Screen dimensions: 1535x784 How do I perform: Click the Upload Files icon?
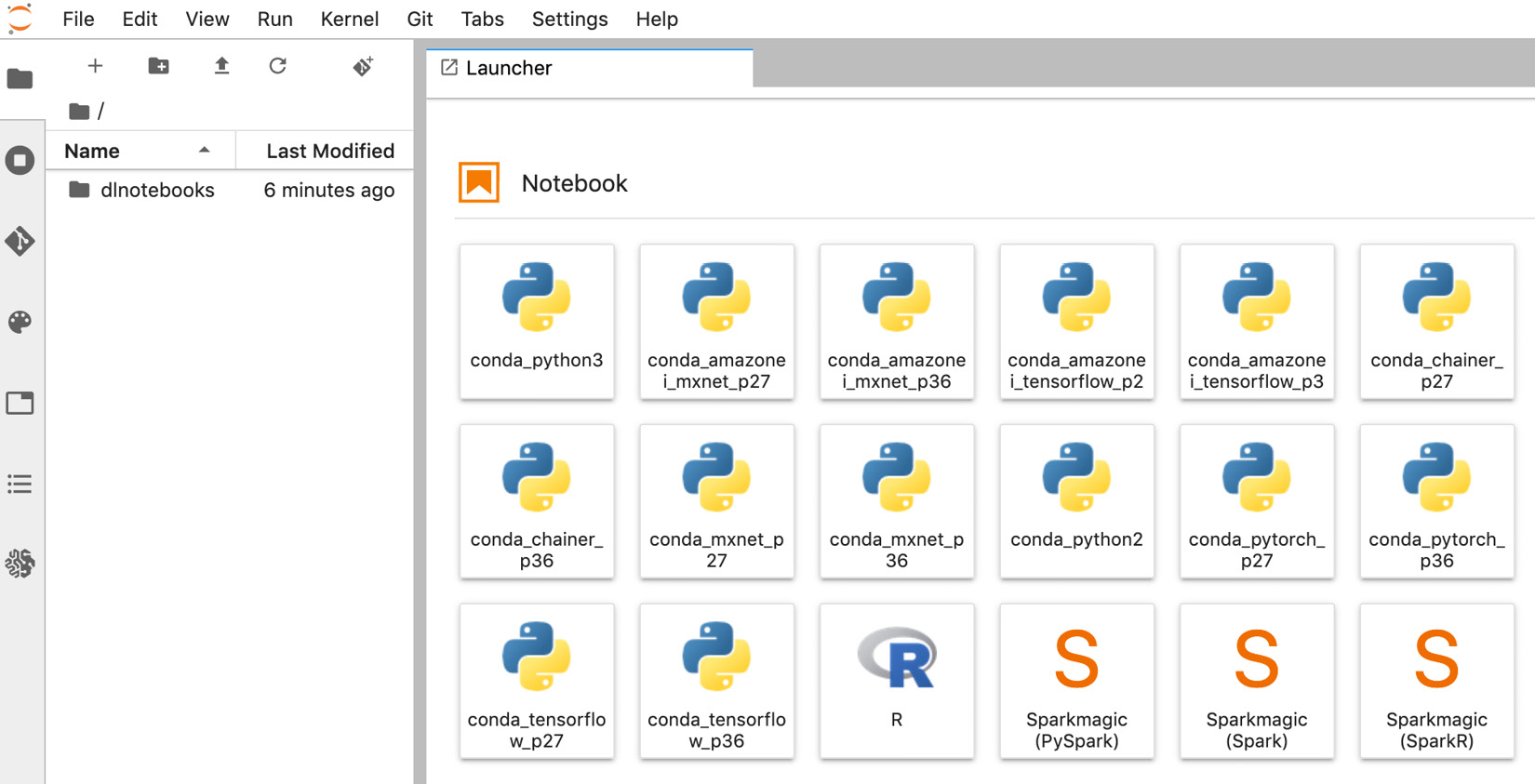click(221, 66)
